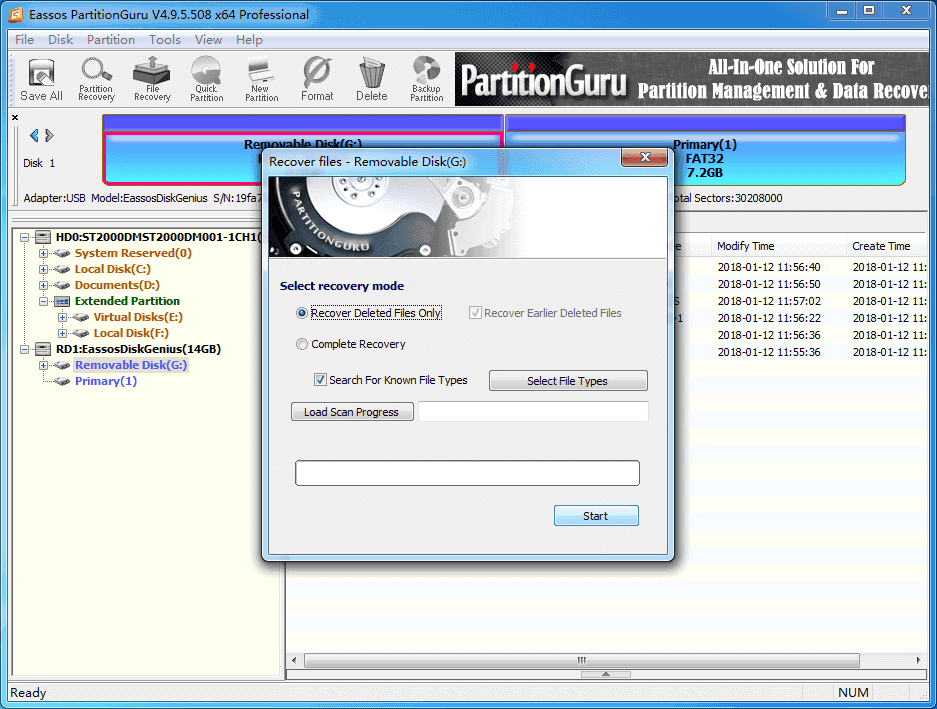Expand the Local Disk(C:) node
Viewport: 937px width, 709px height.
(44, 270)
